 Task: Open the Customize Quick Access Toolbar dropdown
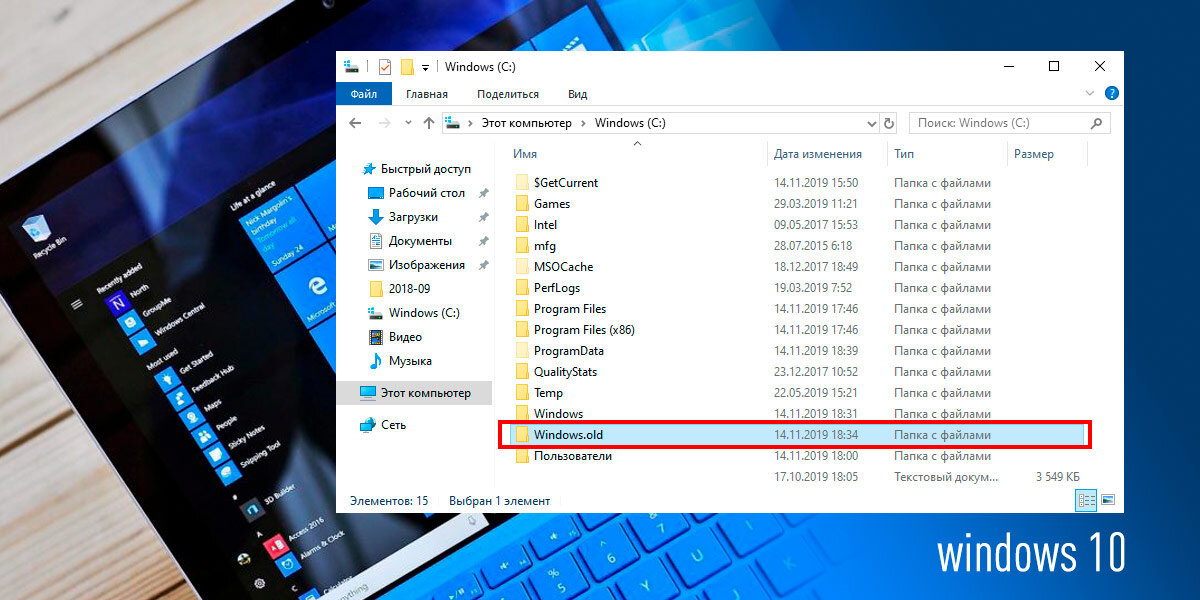click(426, 68)
